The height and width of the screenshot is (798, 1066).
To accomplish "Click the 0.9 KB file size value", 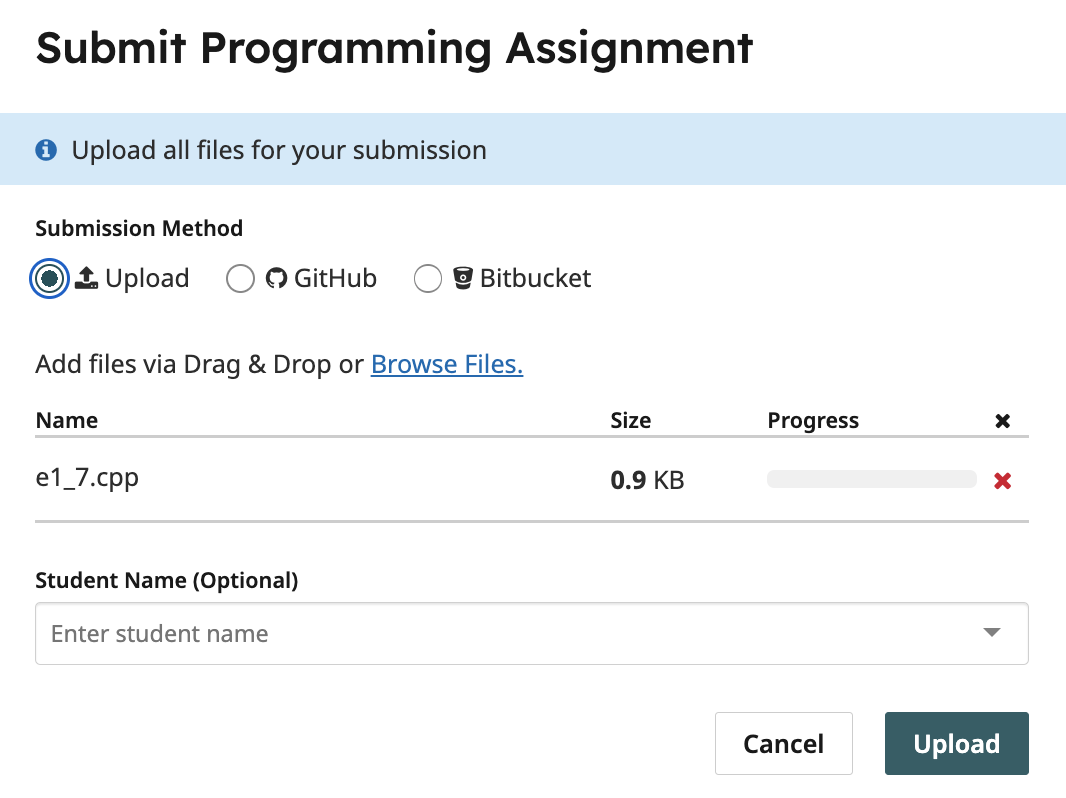I will [x=647, y=480].
